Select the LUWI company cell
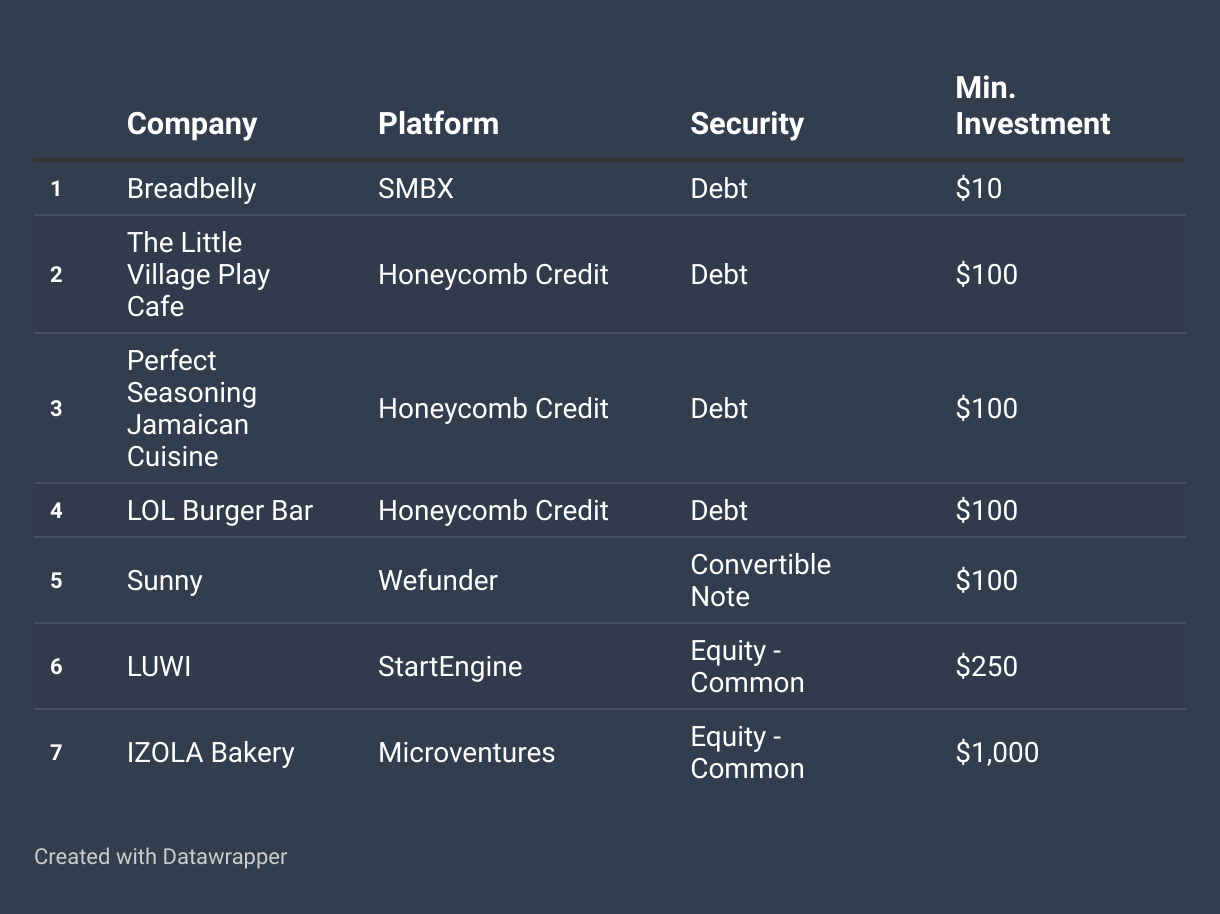Screen dimensions: 1220x914 click(x=159, y=666)
